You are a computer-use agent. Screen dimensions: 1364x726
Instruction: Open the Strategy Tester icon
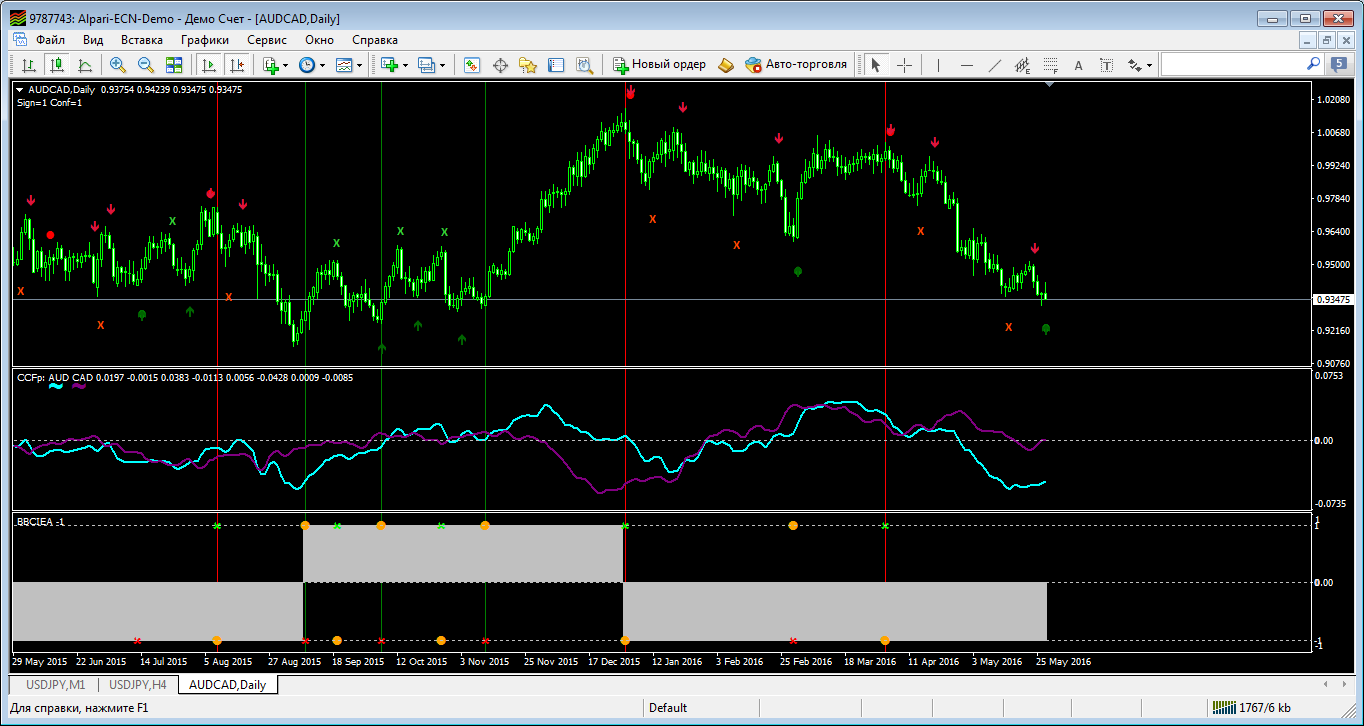(584, 65)
